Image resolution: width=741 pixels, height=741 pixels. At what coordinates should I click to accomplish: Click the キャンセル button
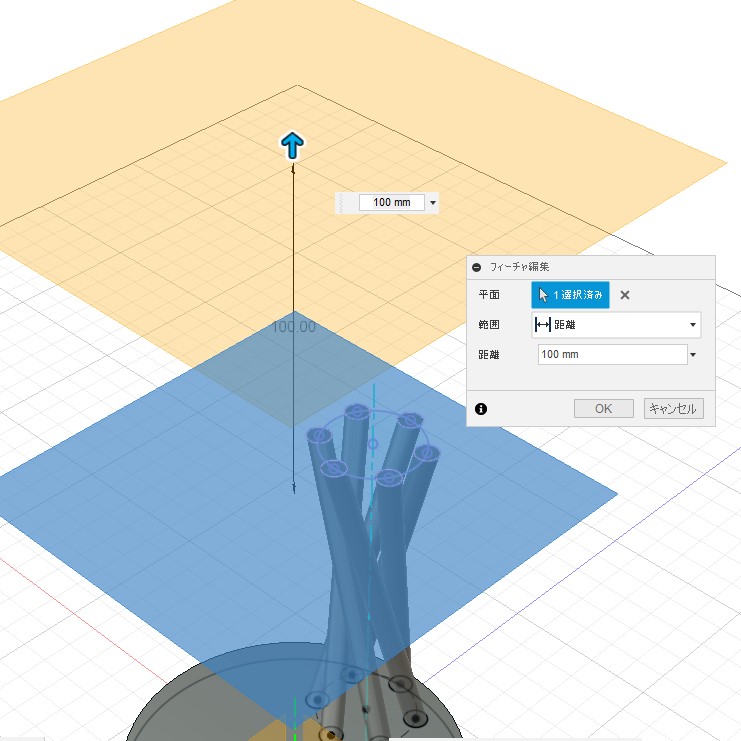click(673, 409)
